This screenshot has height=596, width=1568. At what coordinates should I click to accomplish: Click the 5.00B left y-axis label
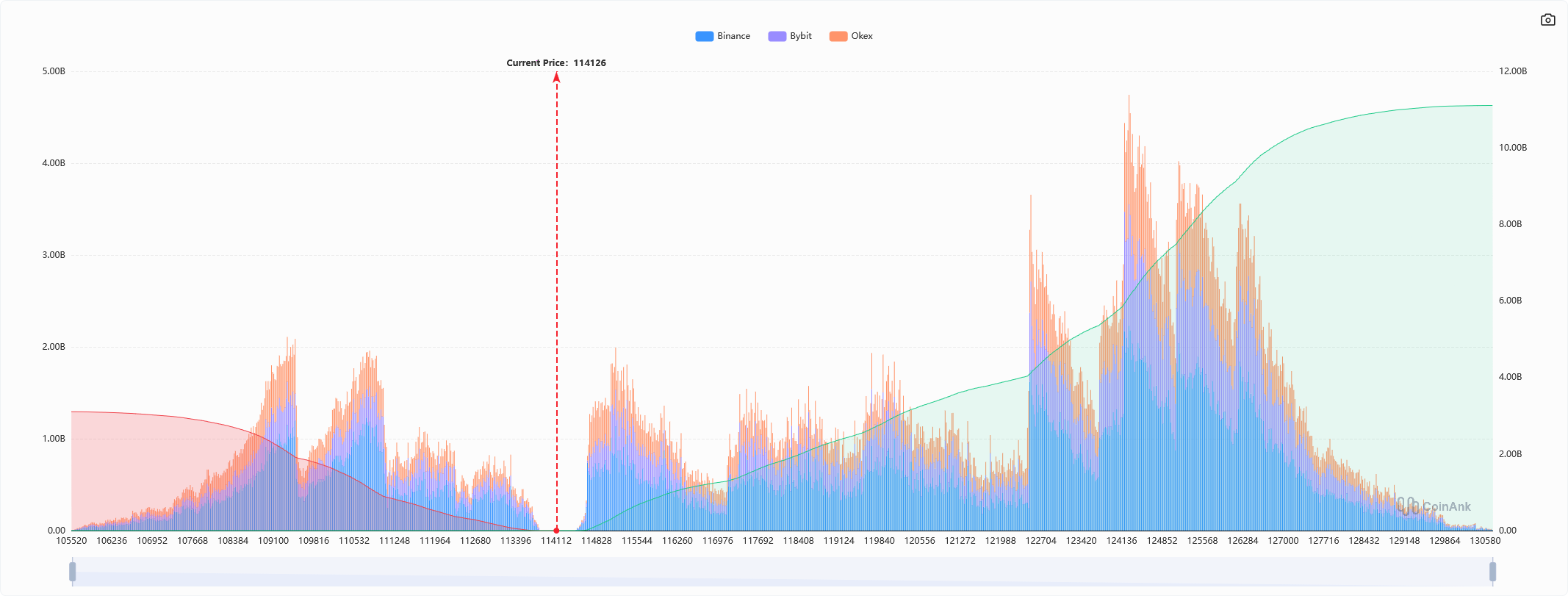click(x=54, y=71)
